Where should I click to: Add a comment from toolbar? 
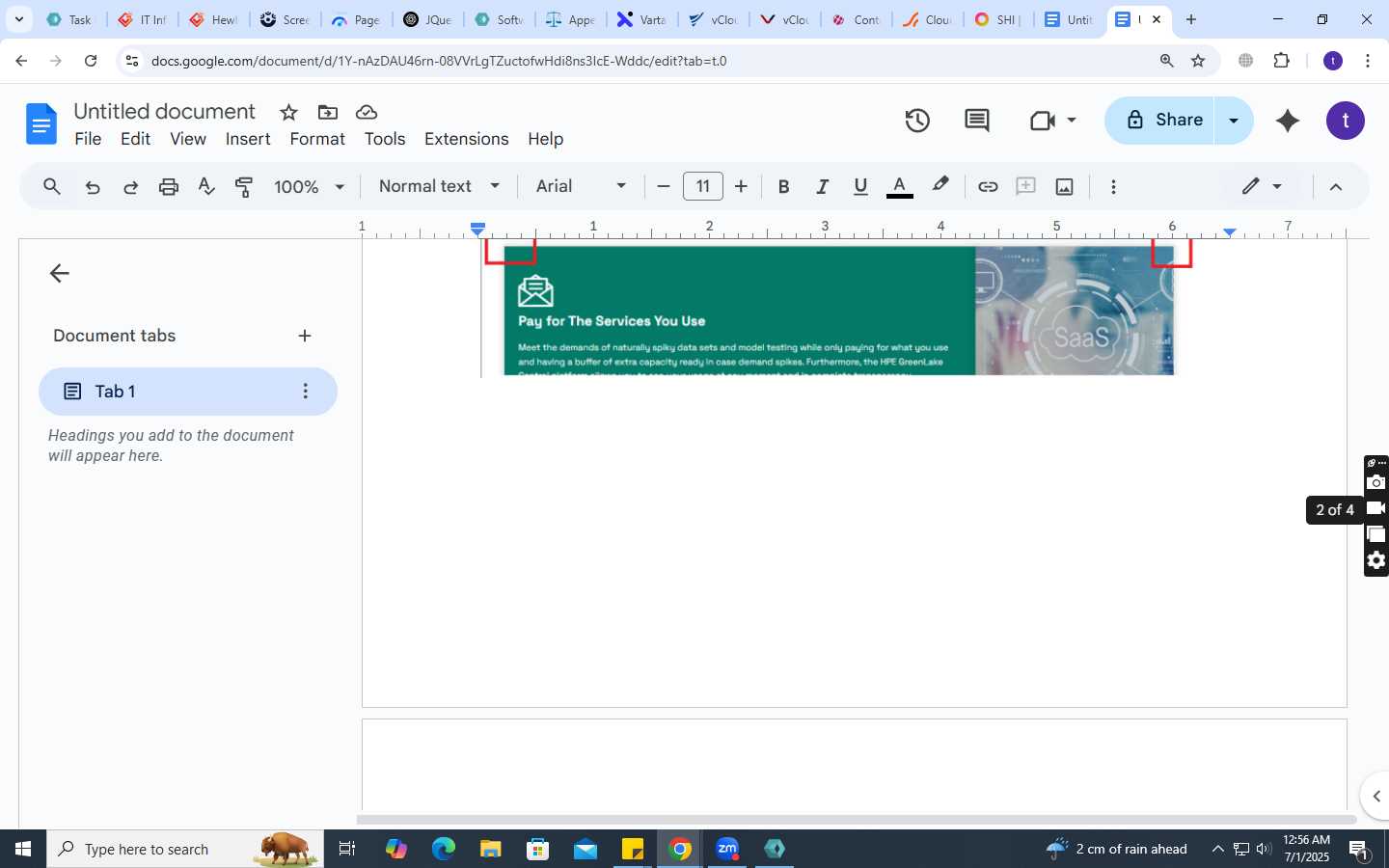coord(1026,187)
